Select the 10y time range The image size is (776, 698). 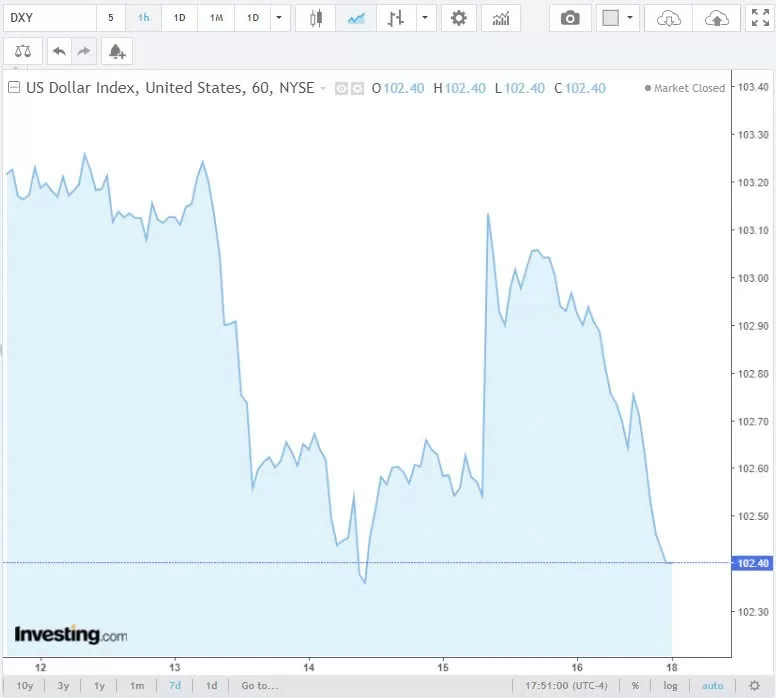pyautogui.click(x=25, y=686)
